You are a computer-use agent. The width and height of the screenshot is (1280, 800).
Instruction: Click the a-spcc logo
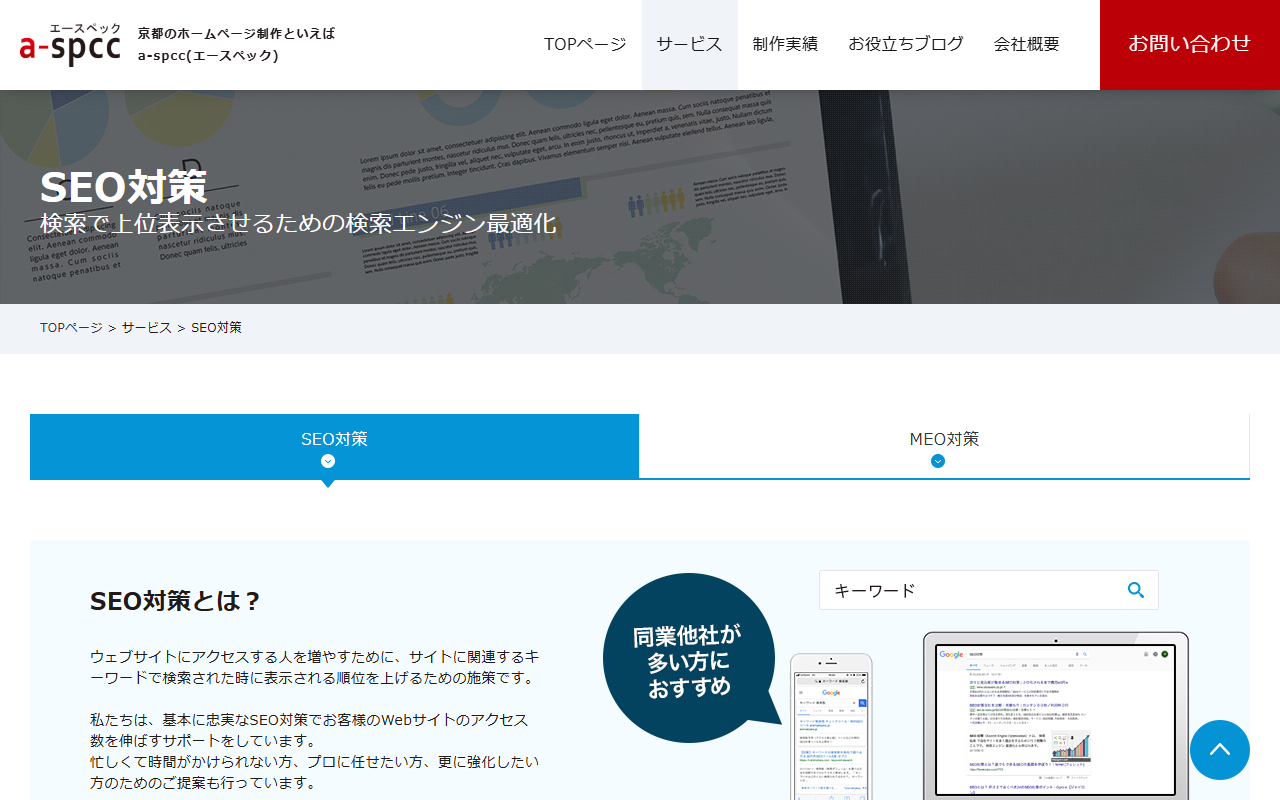tap(70, 45)
